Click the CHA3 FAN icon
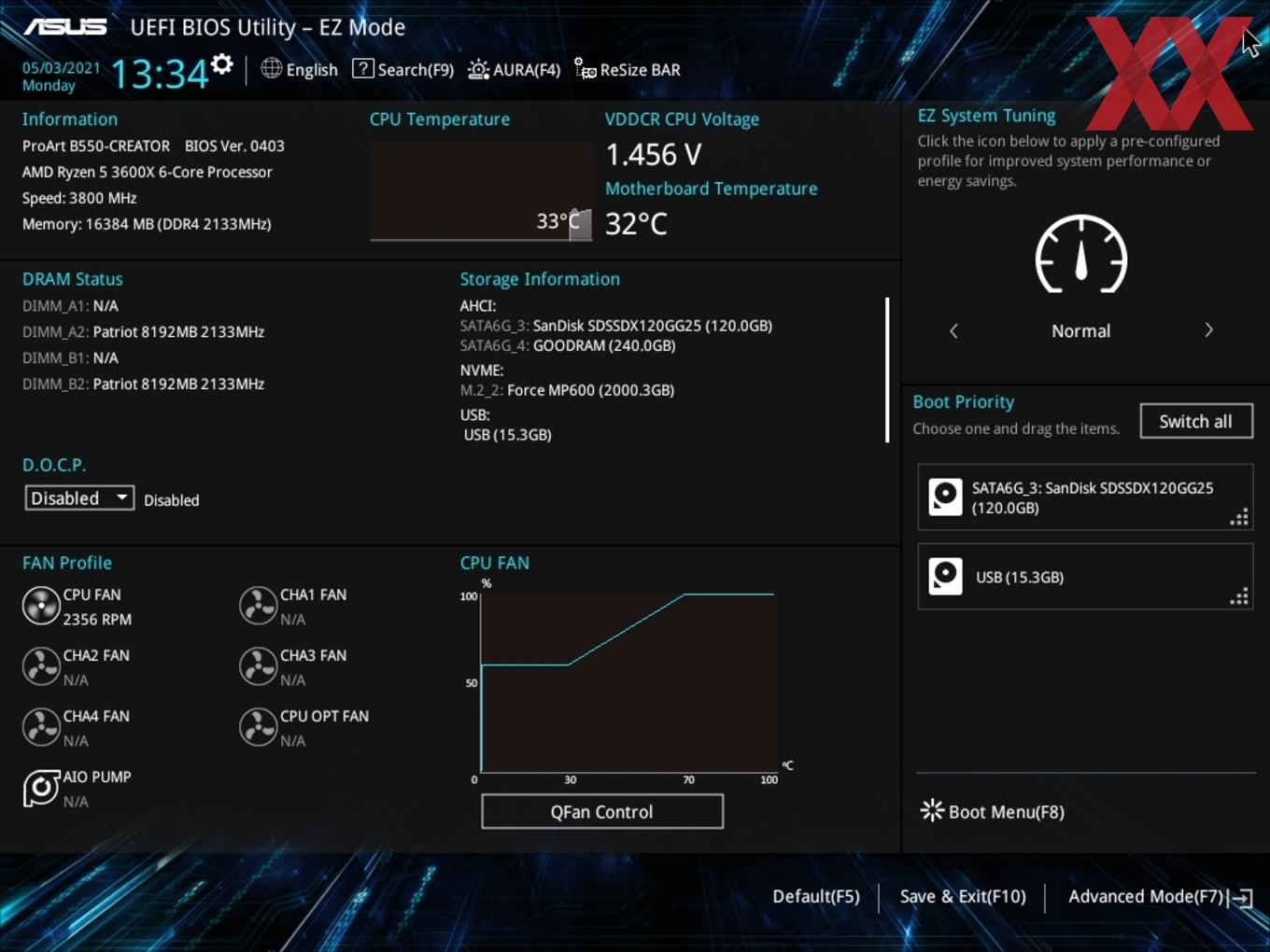1270x952 pixels. 258,666
